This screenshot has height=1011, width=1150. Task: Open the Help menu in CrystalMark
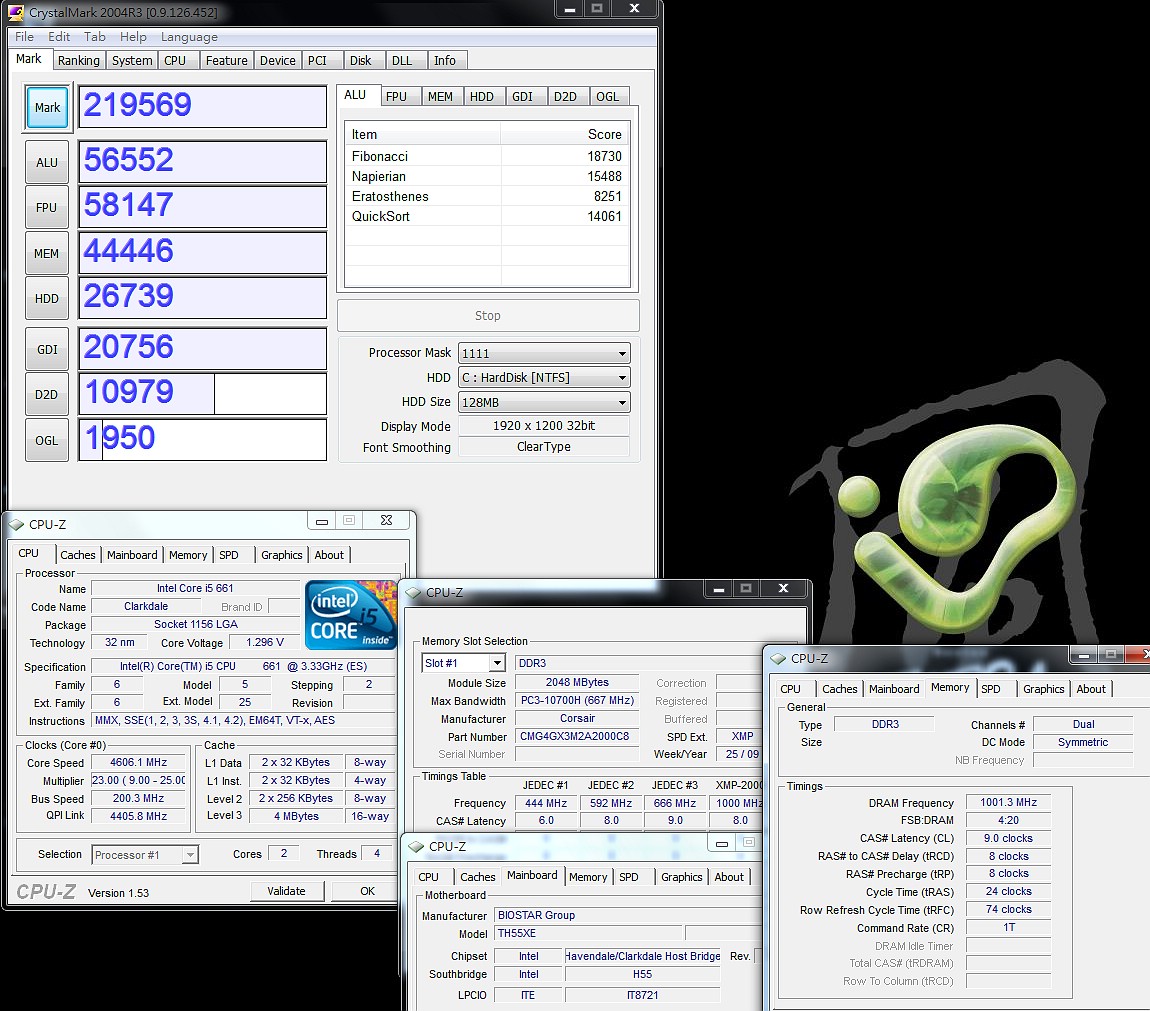(x=133, y=37)
